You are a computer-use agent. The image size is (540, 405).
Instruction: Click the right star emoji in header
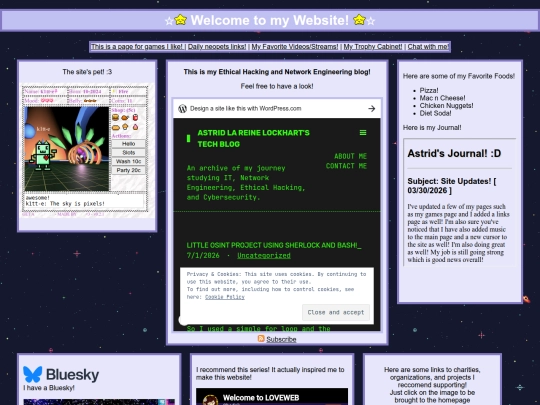359,20
